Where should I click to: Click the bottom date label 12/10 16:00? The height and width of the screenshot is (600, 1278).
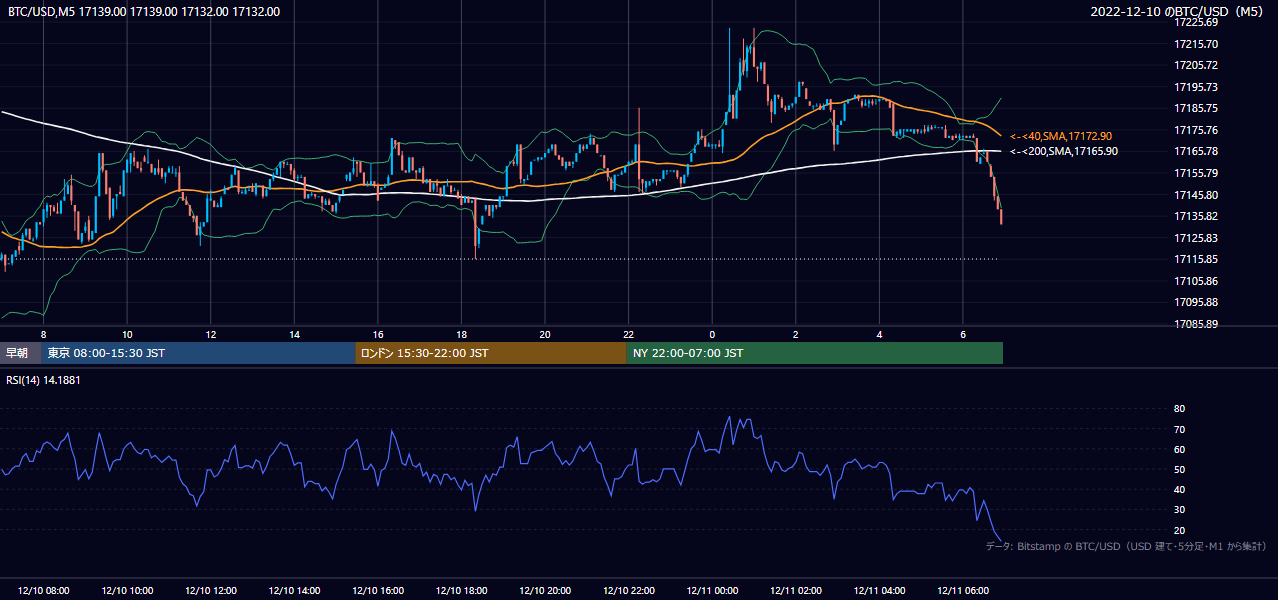(378, 591)
